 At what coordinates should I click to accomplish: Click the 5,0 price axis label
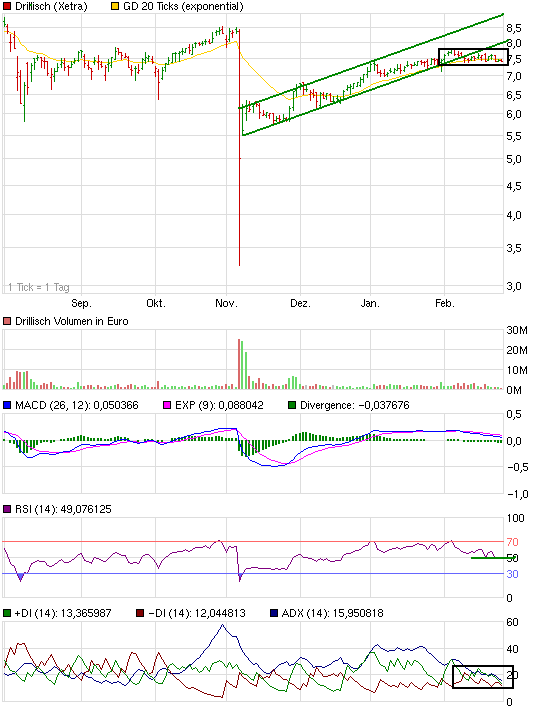(514, 159)
